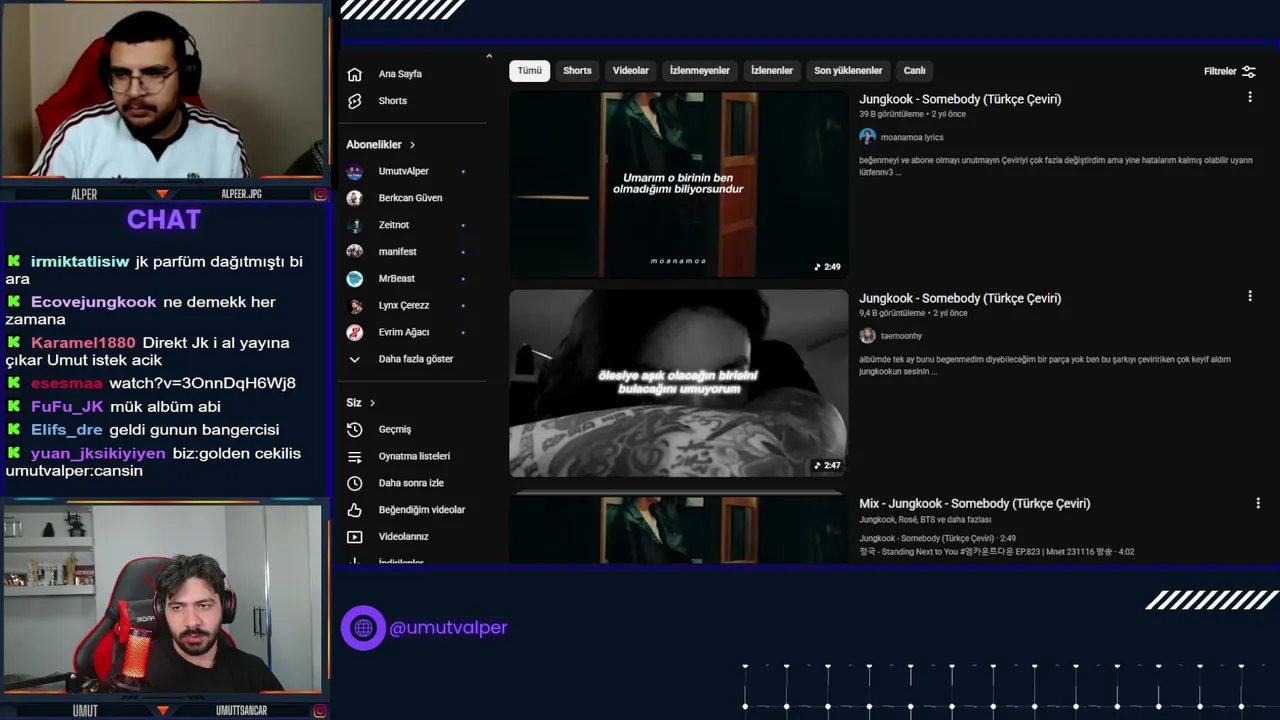The image size is (1280, 720).
Task: Visit moanamoa lyrics channel name
Action: click(x=912, y=137)
